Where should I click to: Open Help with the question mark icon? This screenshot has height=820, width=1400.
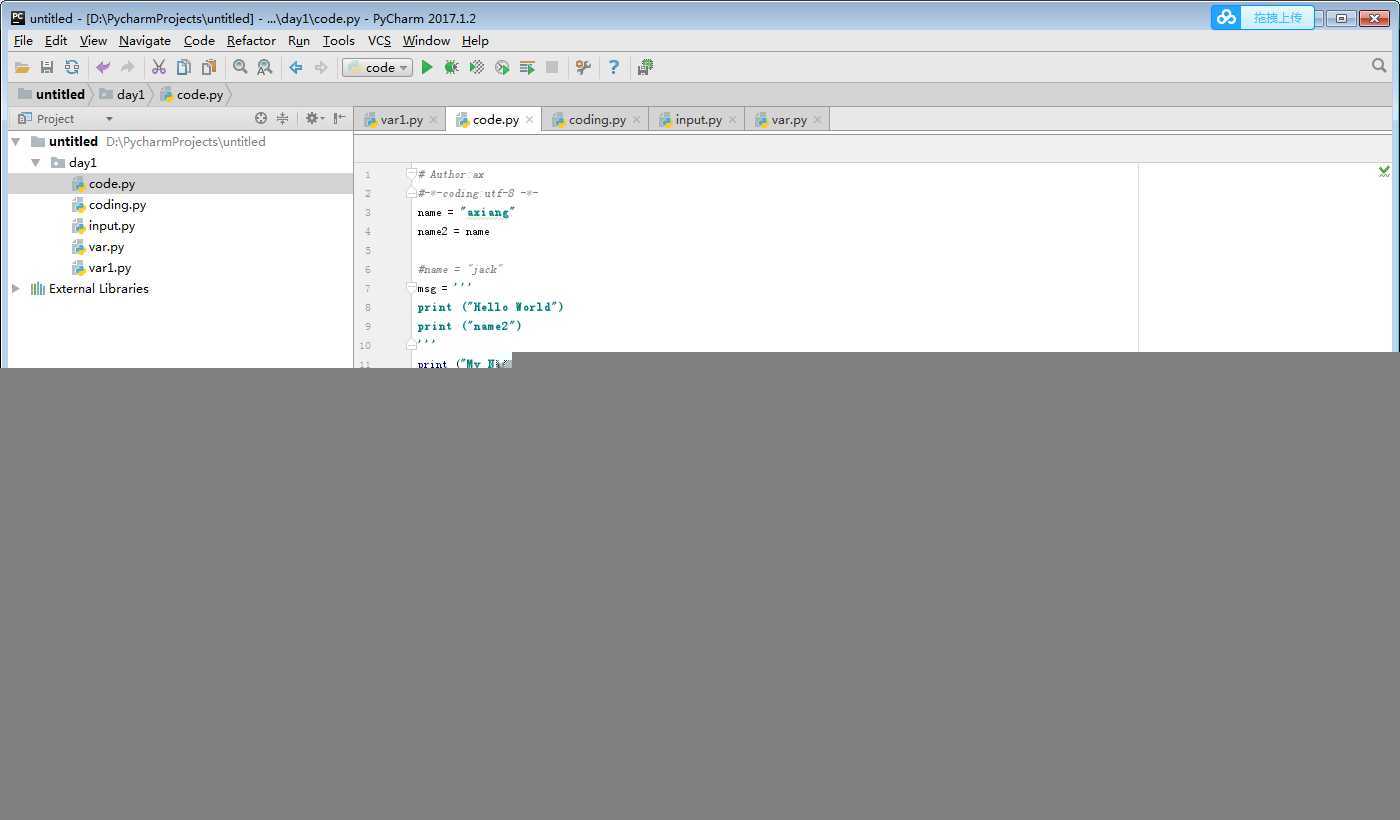pos(614,67)
